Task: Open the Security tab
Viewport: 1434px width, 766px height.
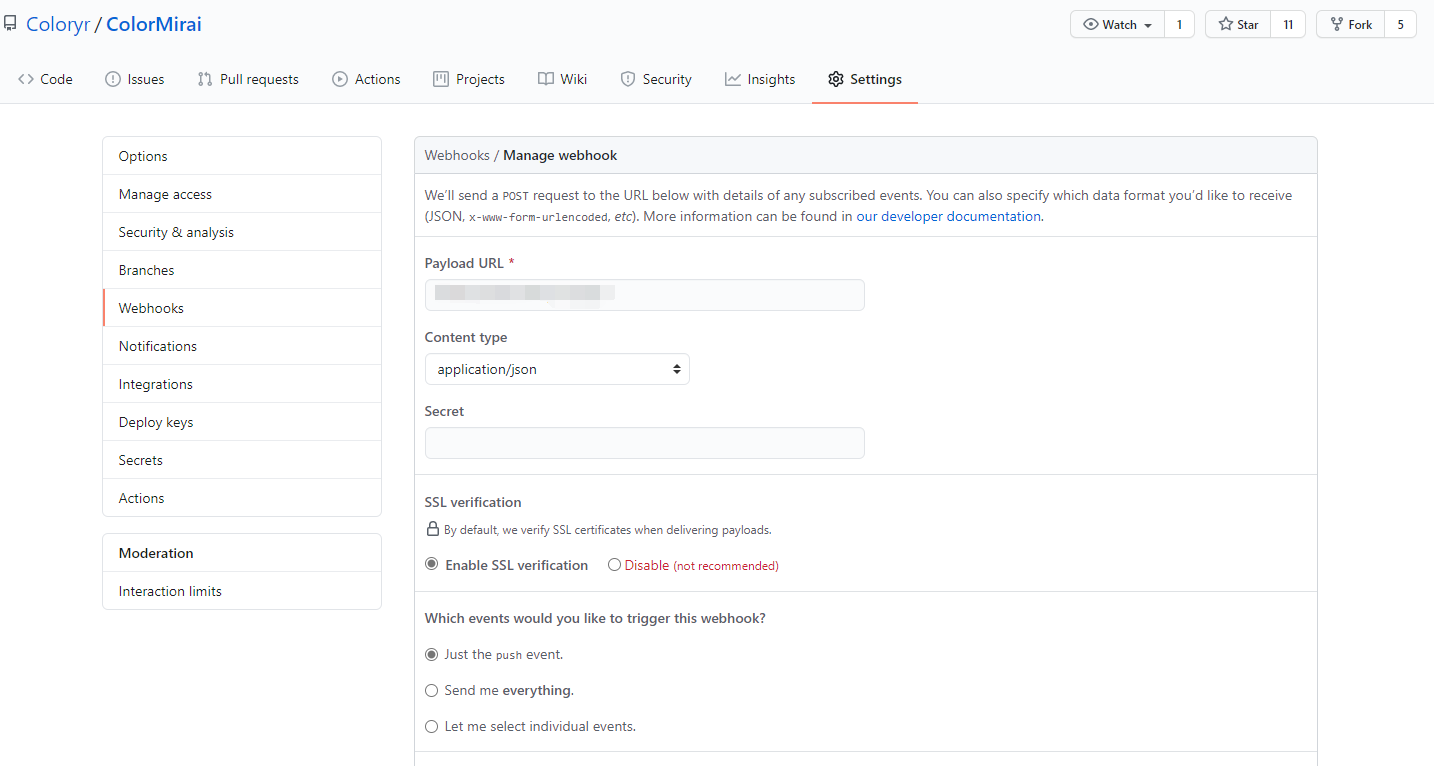Action: (x=656, y=79)
